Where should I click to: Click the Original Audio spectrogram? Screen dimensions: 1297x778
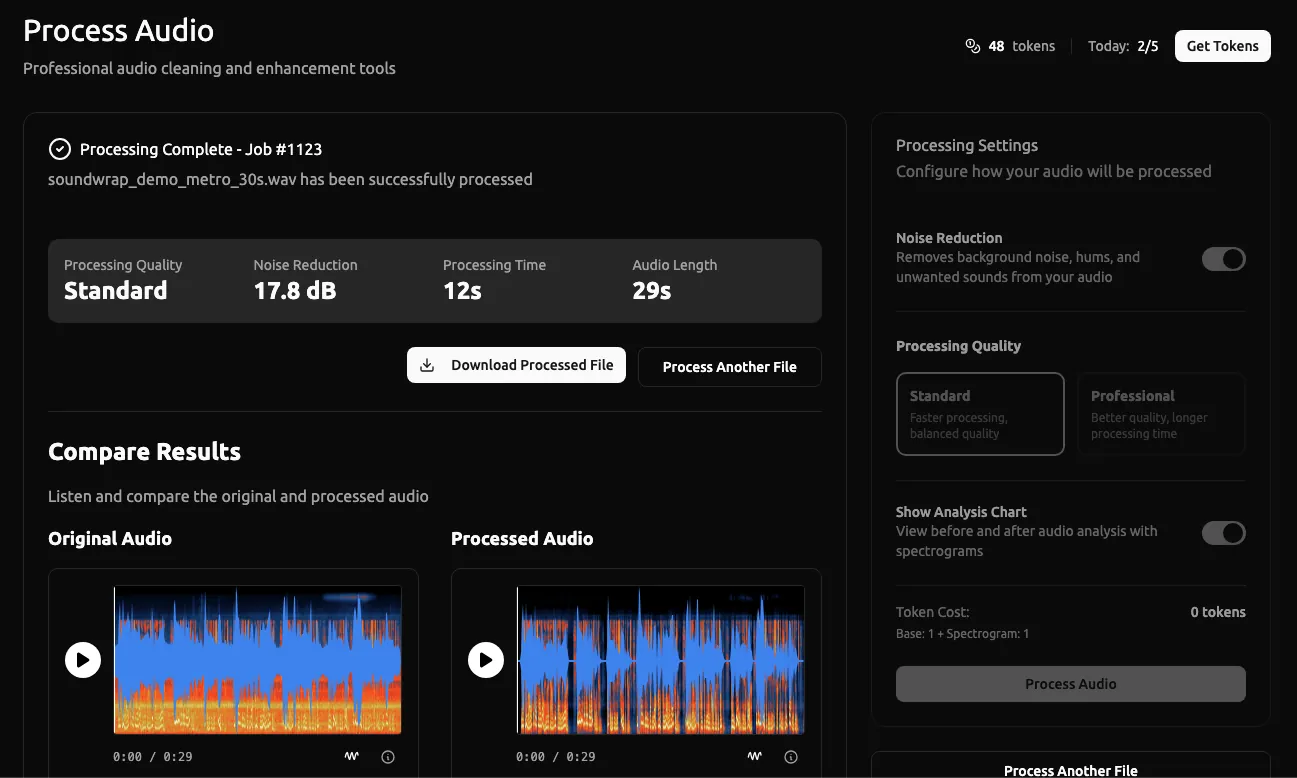click(258, 660)
